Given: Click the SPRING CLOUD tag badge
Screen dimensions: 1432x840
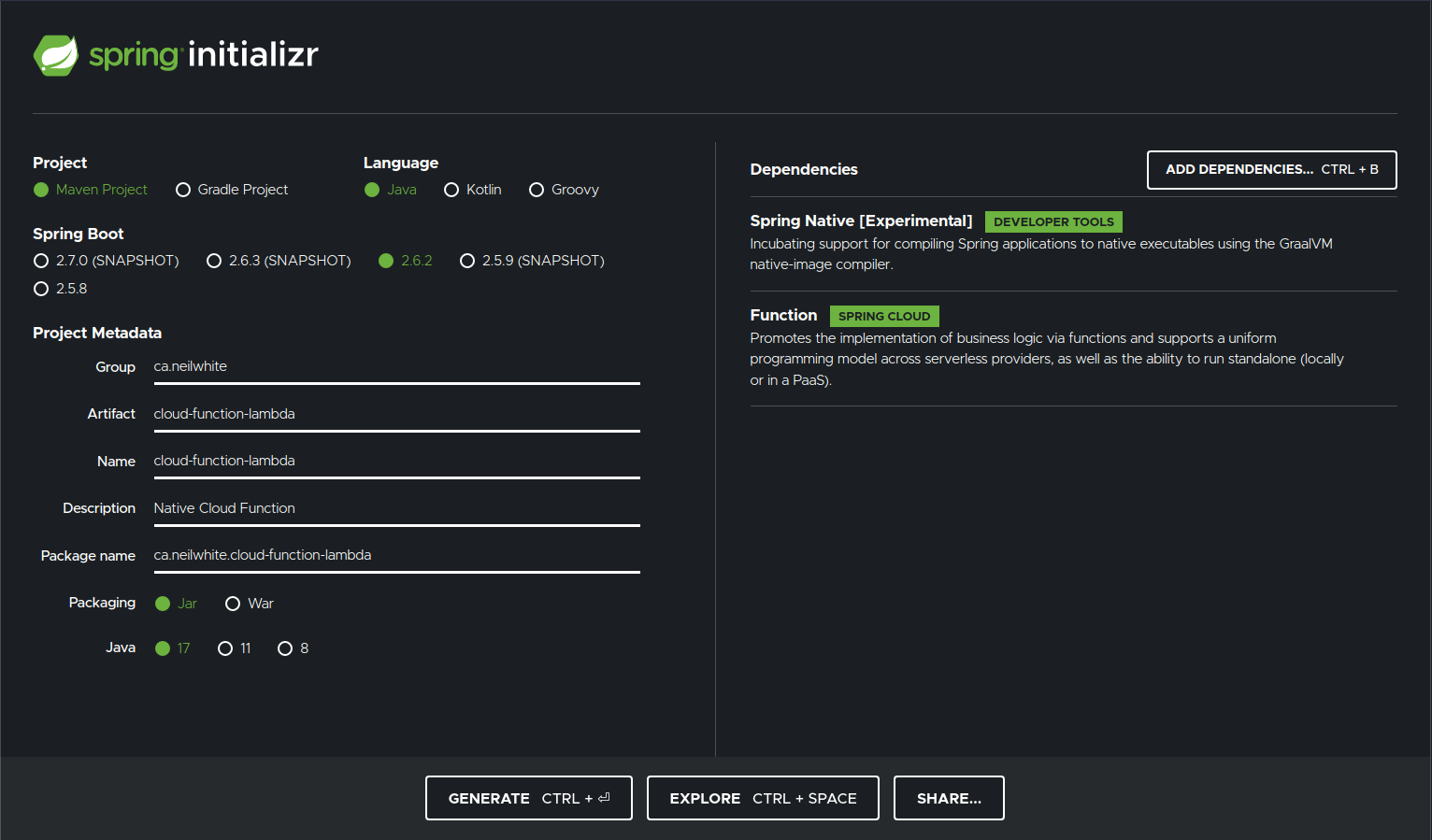Looking at the screenshot, I should 884,317.
